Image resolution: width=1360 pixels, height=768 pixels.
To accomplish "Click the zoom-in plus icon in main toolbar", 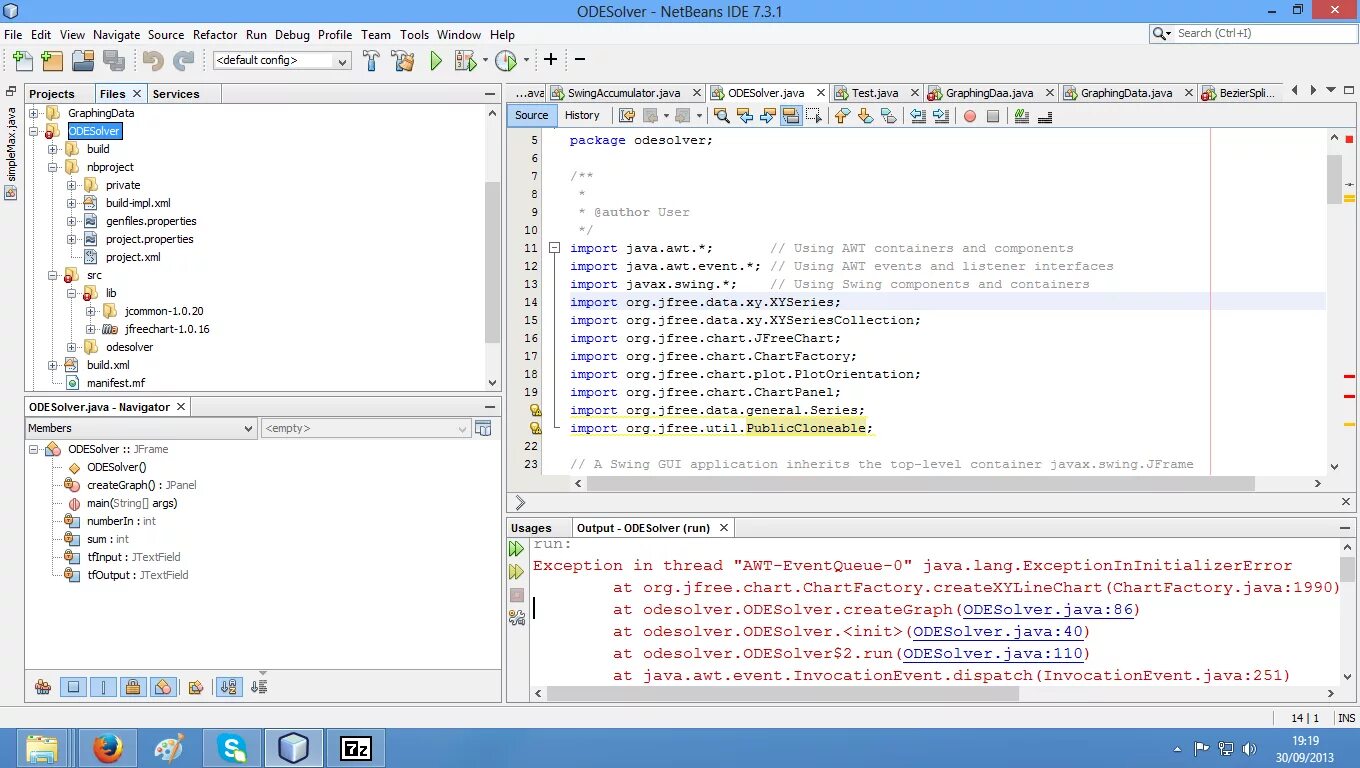I will [x=550, y=60].
